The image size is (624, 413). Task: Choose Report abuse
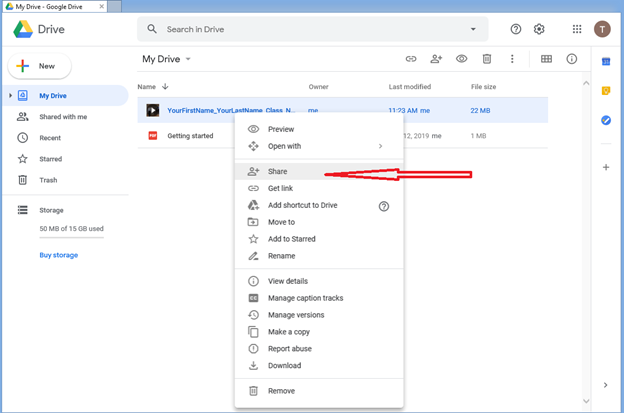coord(319,349)
